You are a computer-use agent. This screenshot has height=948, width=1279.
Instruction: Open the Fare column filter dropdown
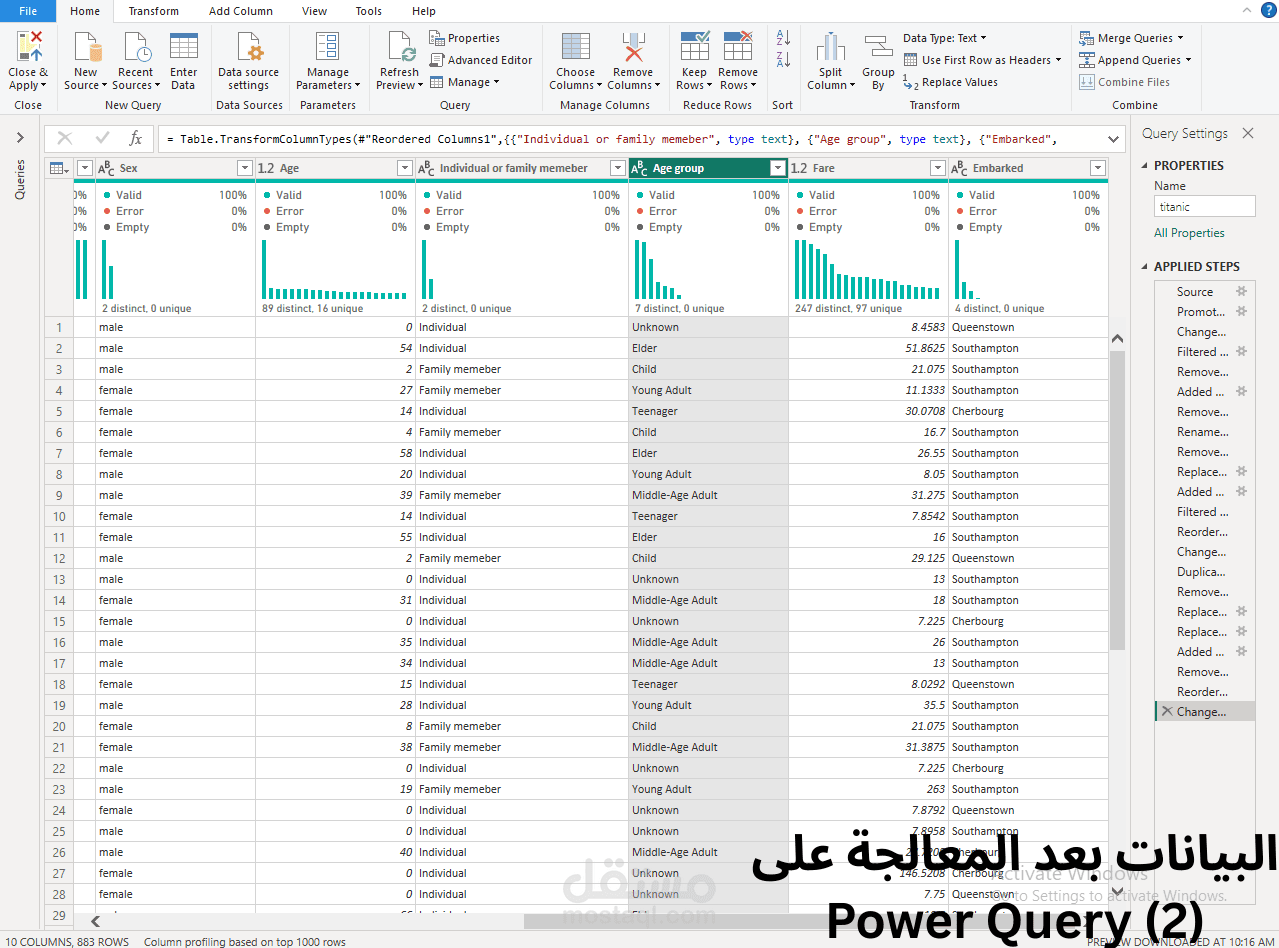[938, 168]
